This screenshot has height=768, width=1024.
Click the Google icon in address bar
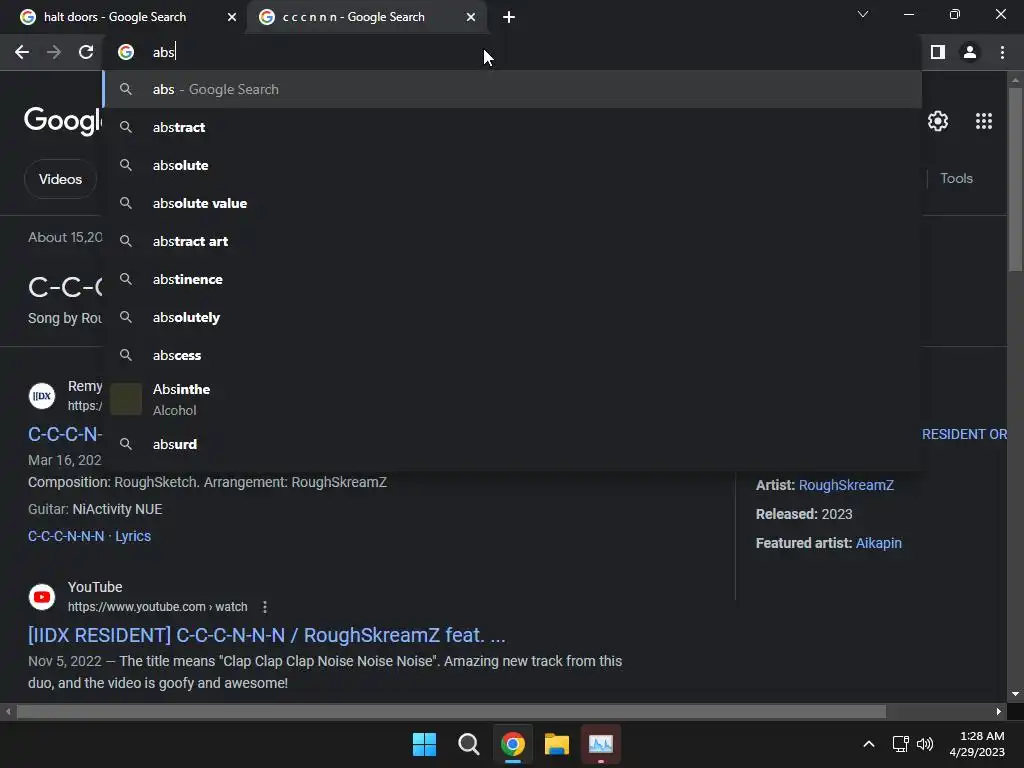[126, 52]
